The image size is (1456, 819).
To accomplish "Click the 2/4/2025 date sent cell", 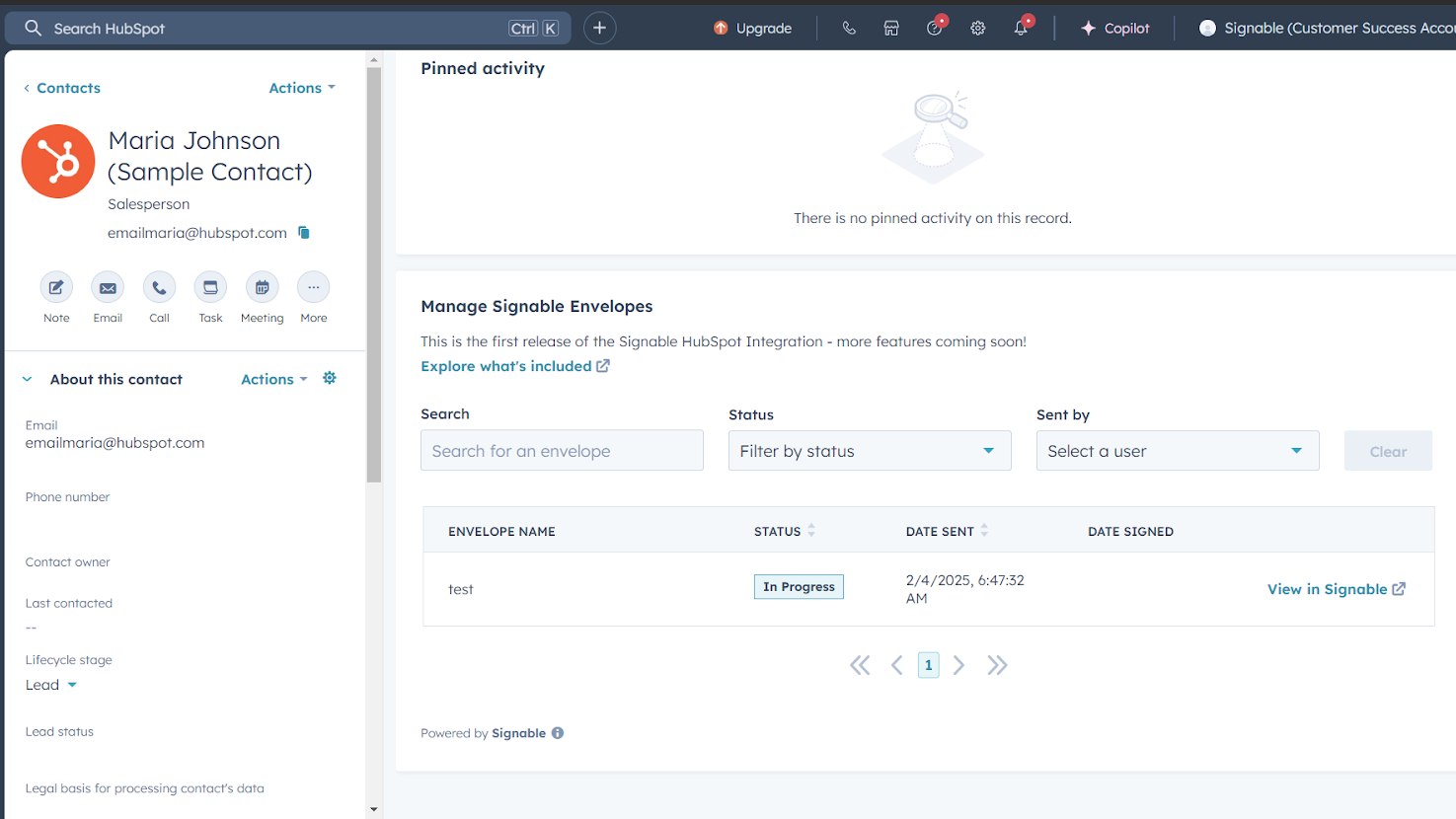I will (965, 589).
